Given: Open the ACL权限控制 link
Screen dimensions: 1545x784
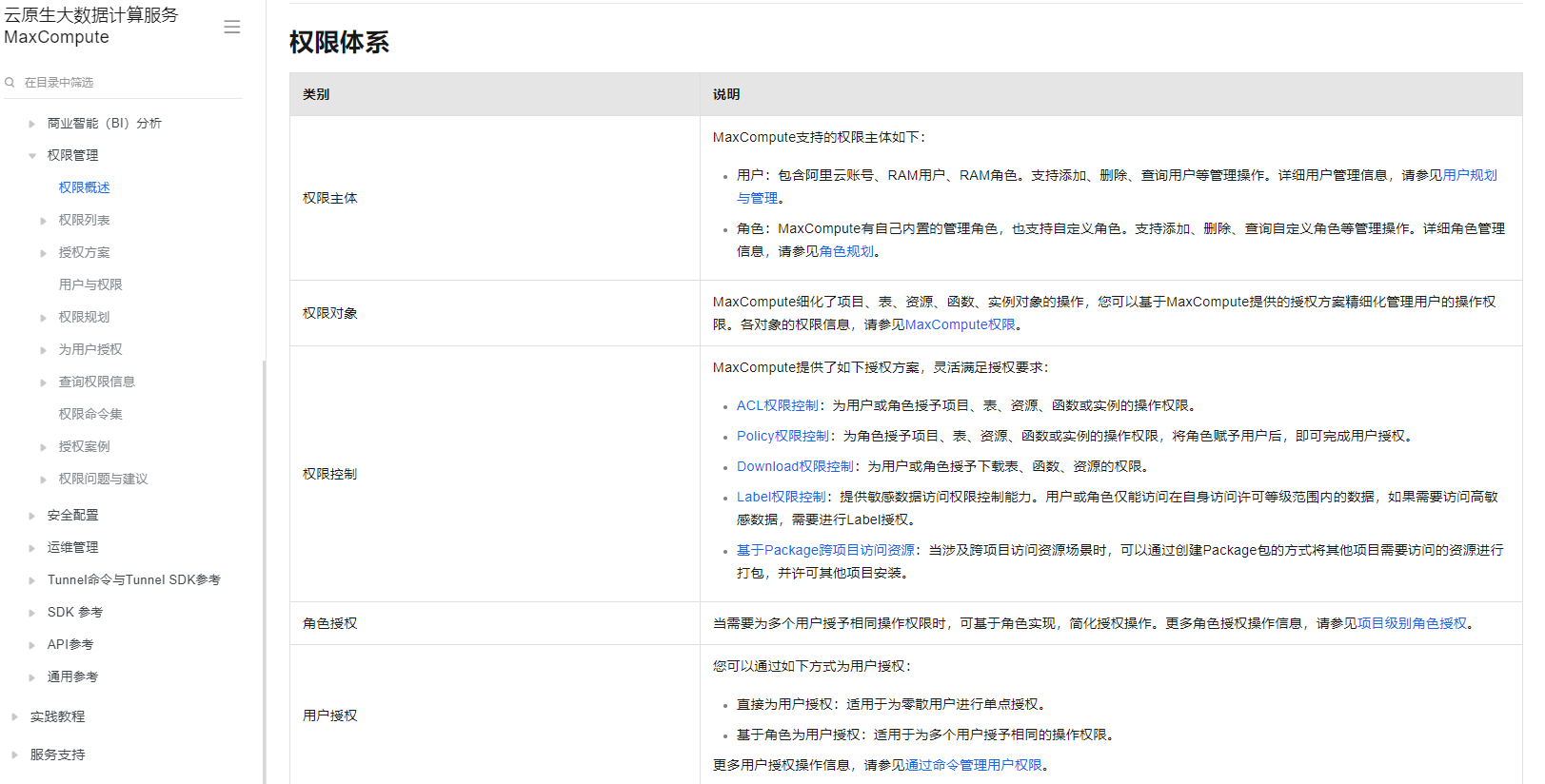Looking at the screenshot, I should click(778, 405).
